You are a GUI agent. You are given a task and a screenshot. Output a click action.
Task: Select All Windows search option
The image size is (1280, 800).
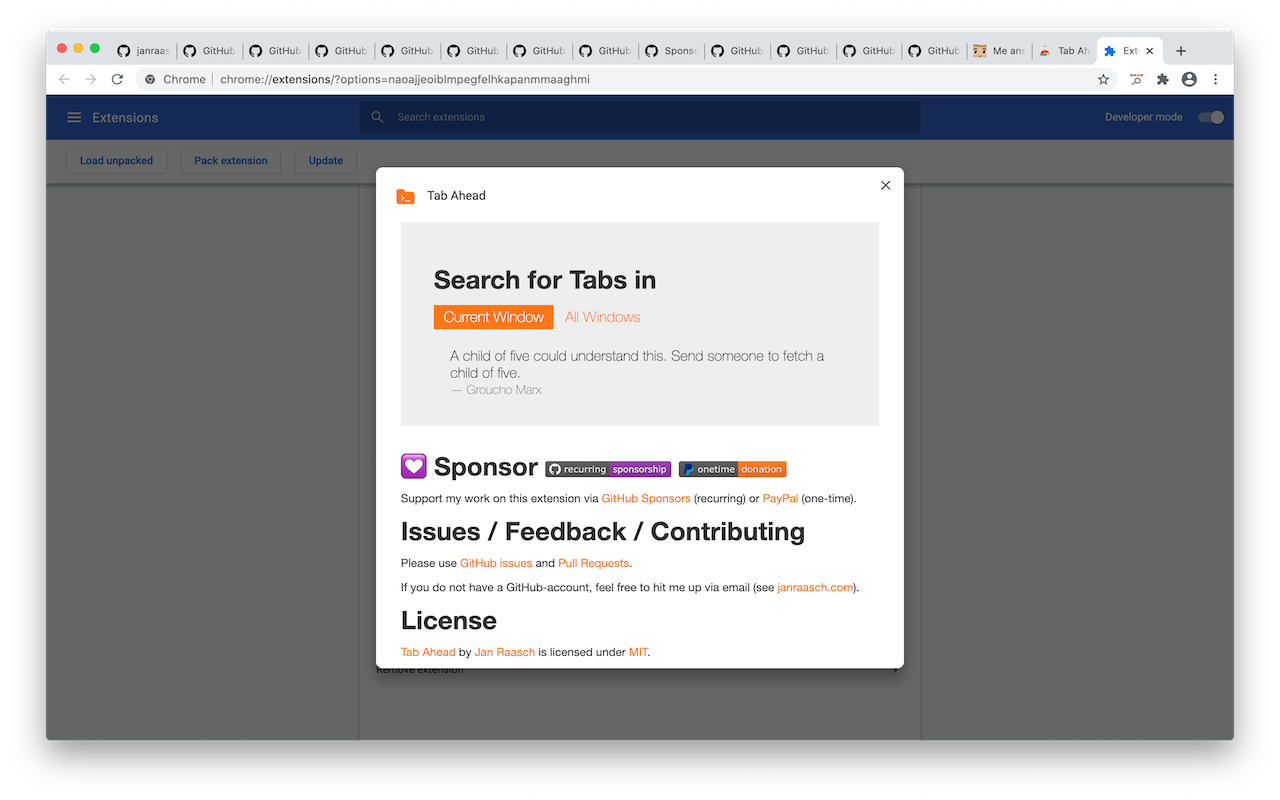point(602,317)
